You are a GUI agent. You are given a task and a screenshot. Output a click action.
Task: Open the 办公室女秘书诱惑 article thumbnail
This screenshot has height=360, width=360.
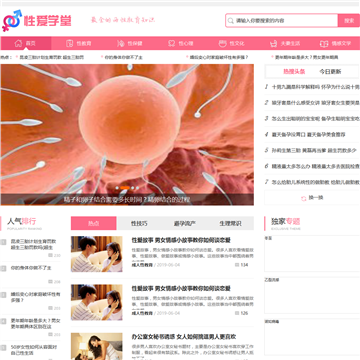pyautogui.click(x=97, y=346)
